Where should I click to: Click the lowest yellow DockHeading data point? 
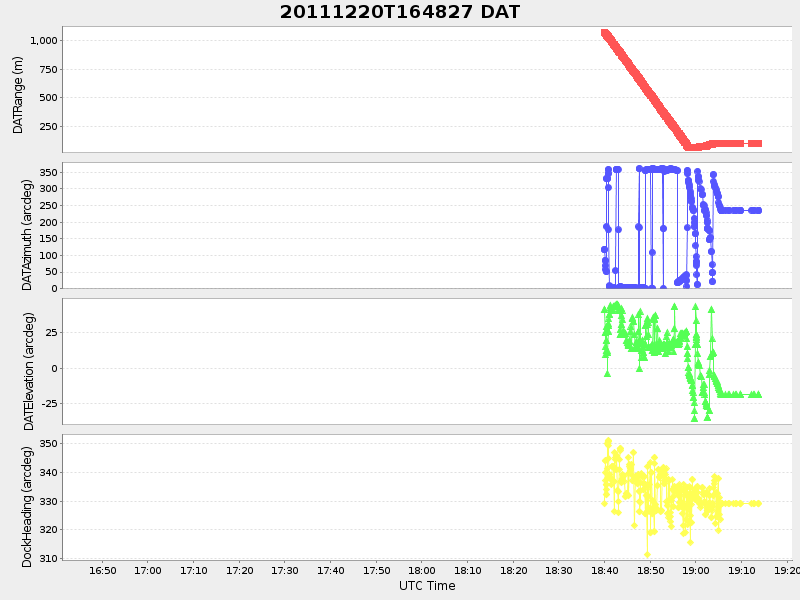click(x=647, y=554)
